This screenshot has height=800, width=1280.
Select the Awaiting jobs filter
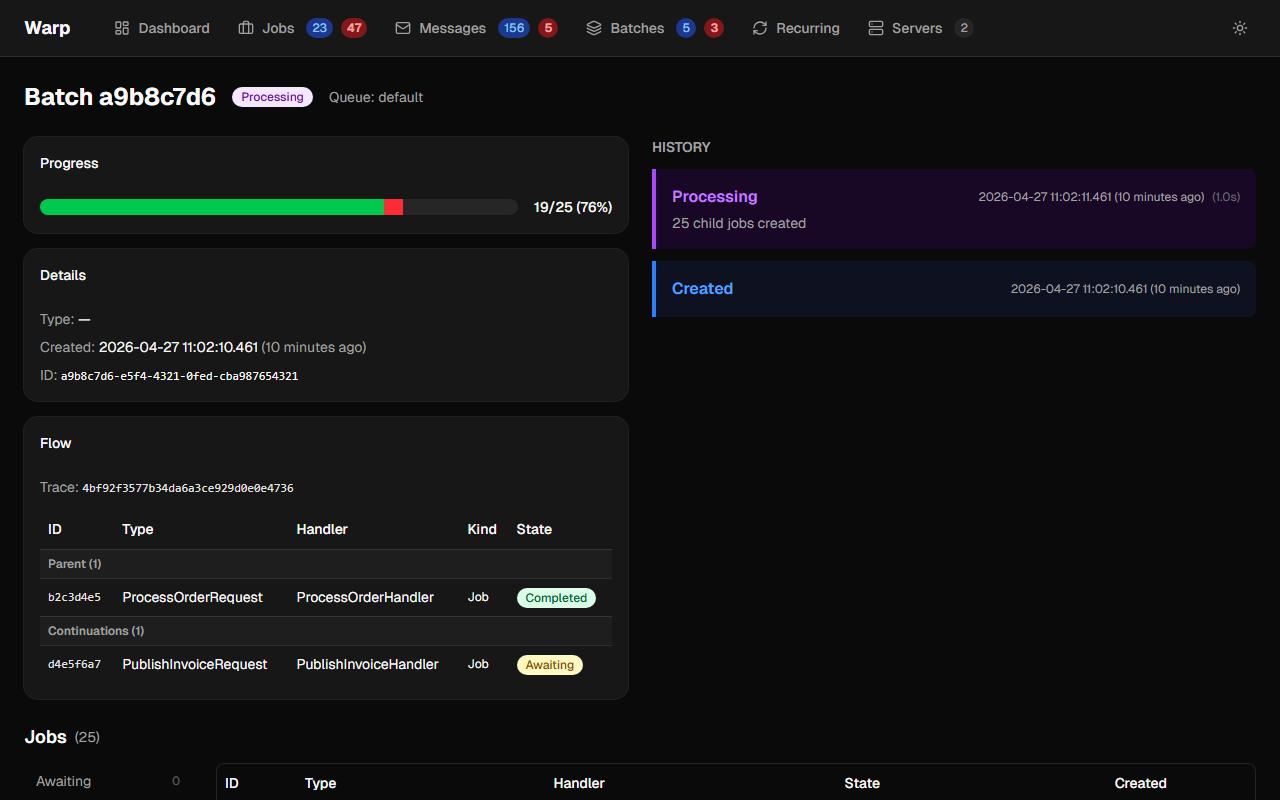click(x=64, y=781)
